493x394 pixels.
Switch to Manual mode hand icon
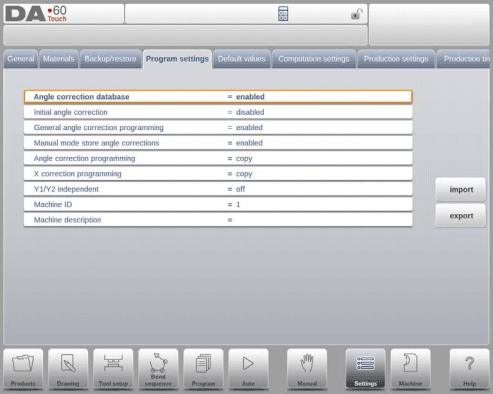click(x=307, y=369)
